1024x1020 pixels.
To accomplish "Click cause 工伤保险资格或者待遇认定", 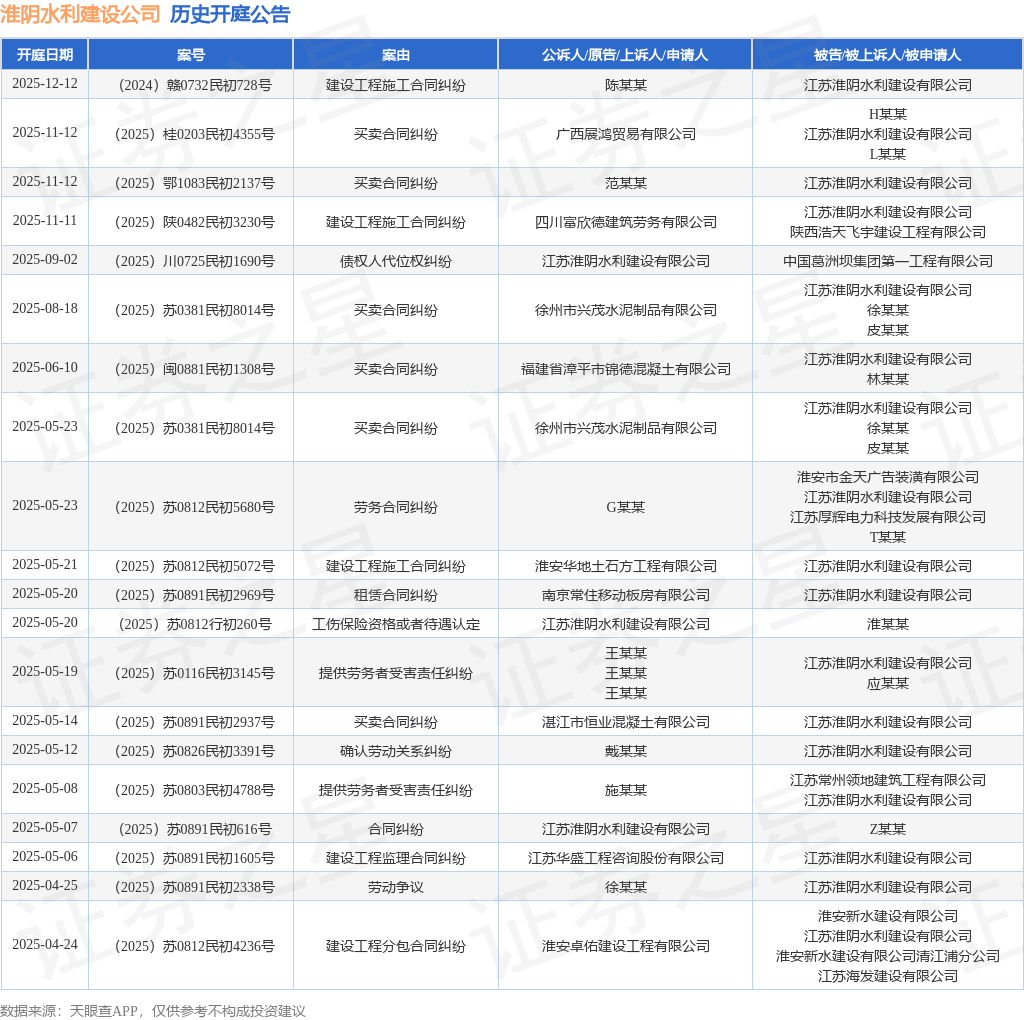I will [x=396, y=624].
